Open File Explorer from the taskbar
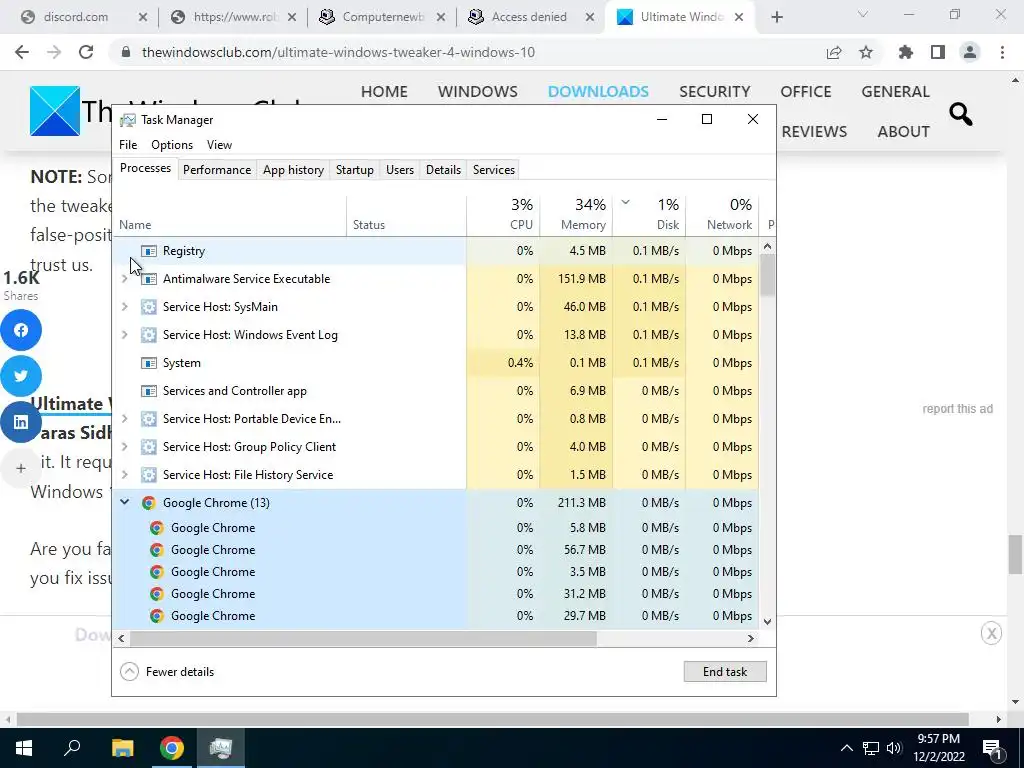Image resolution: width=1024 pixels, height=768 pixels. click(122, 748)
